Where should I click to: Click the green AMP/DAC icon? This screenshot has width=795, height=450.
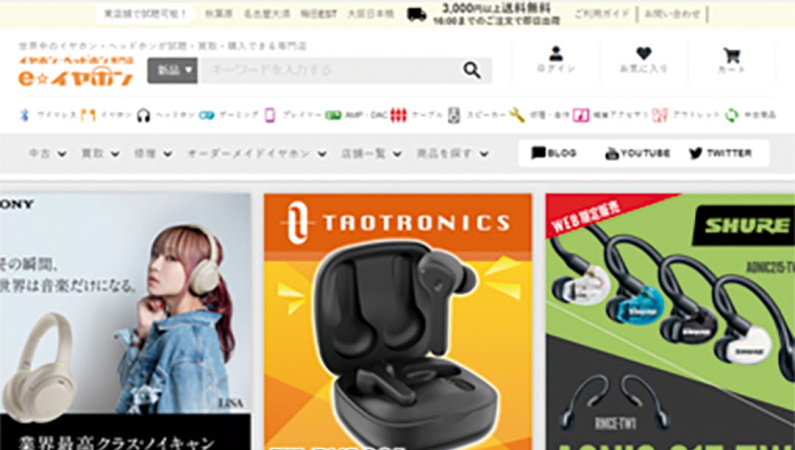(333, 116)
